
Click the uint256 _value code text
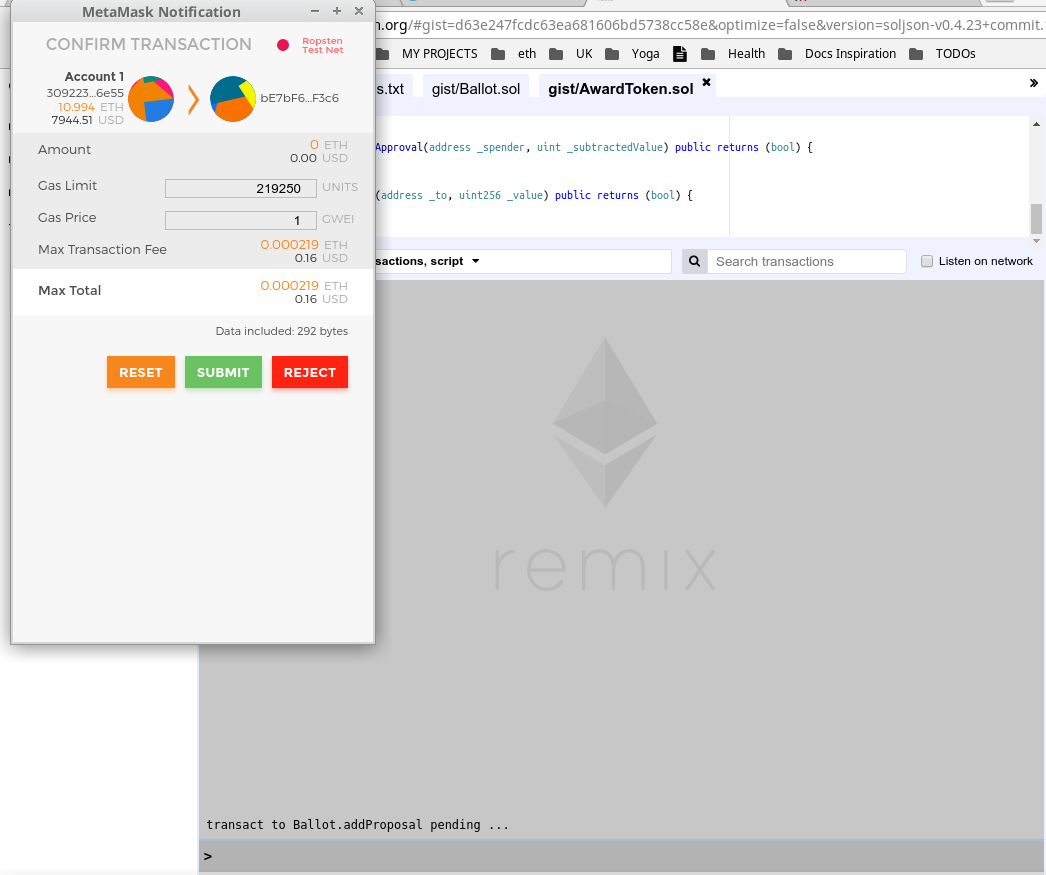pyautogui.click(x=500, y=195)
